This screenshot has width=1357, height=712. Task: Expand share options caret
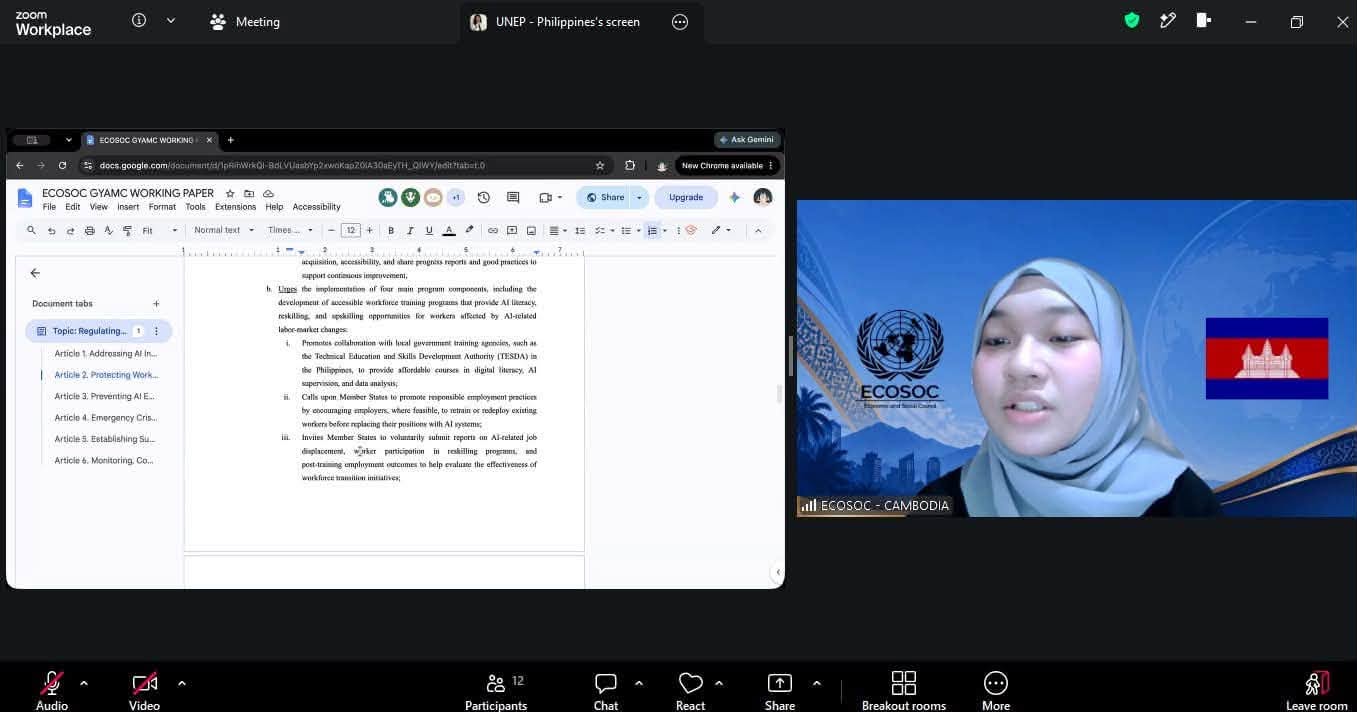(817, 683)
